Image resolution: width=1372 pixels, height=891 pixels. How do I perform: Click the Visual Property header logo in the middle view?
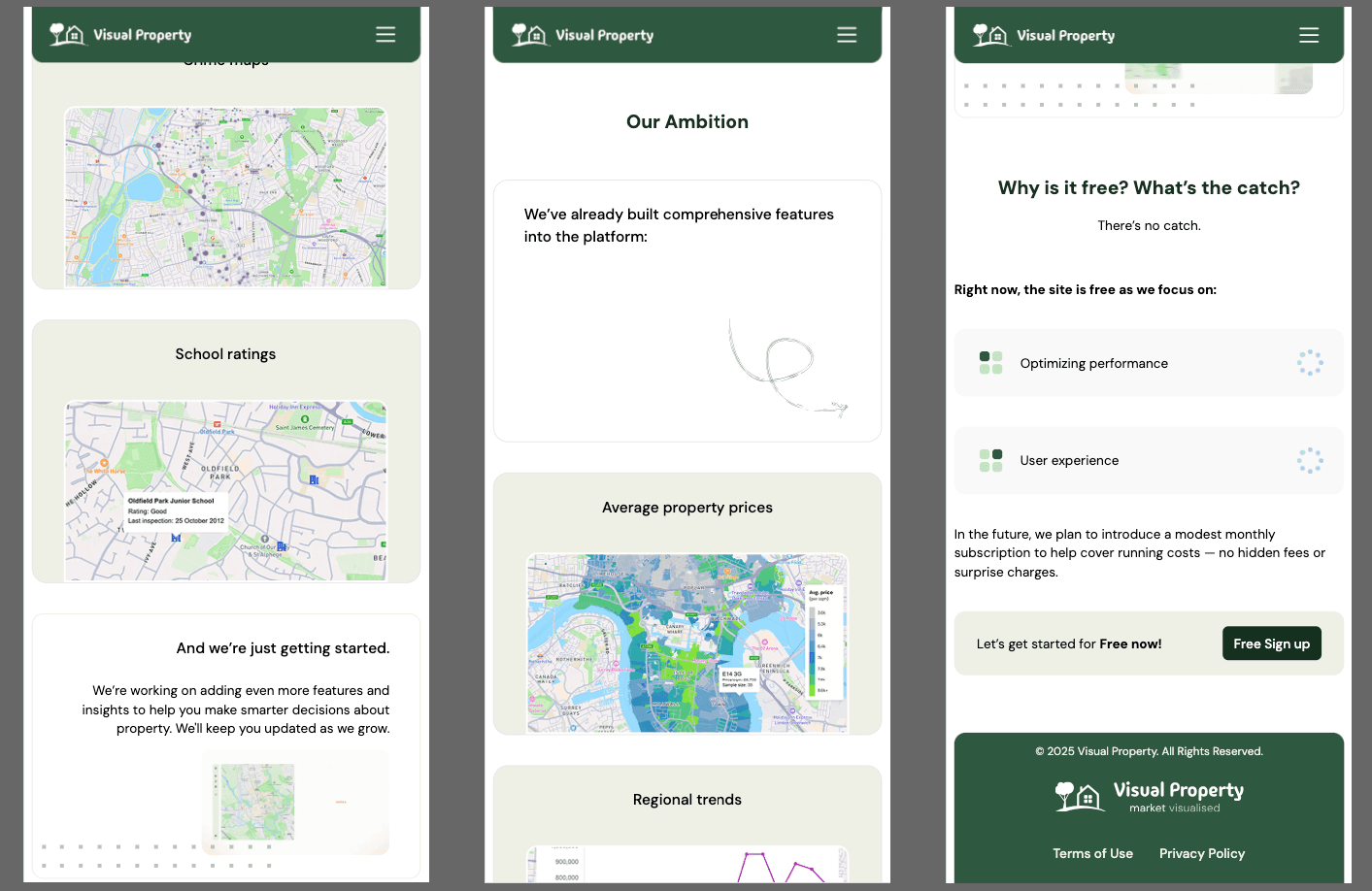[x=583, y=35]
